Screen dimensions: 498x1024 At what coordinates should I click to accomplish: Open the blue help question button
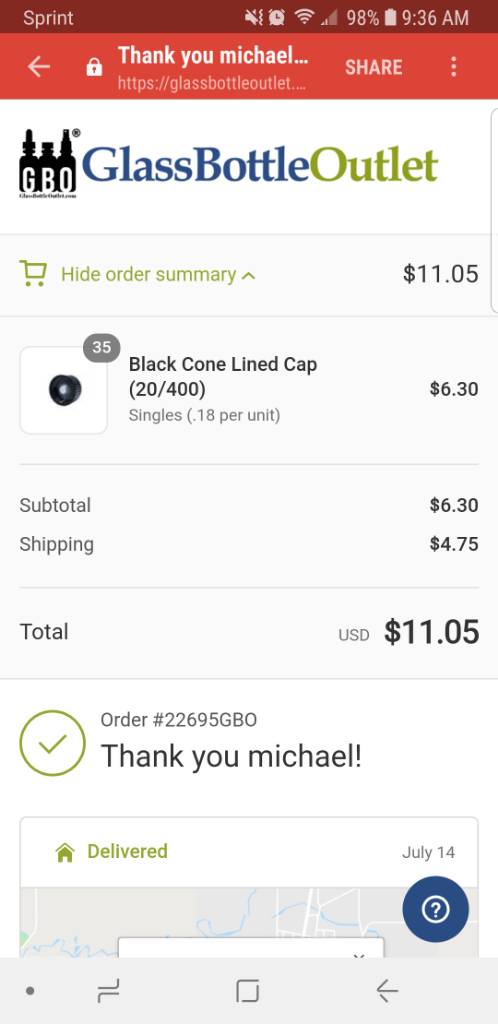pyautogui.click(x=435, y=909)
